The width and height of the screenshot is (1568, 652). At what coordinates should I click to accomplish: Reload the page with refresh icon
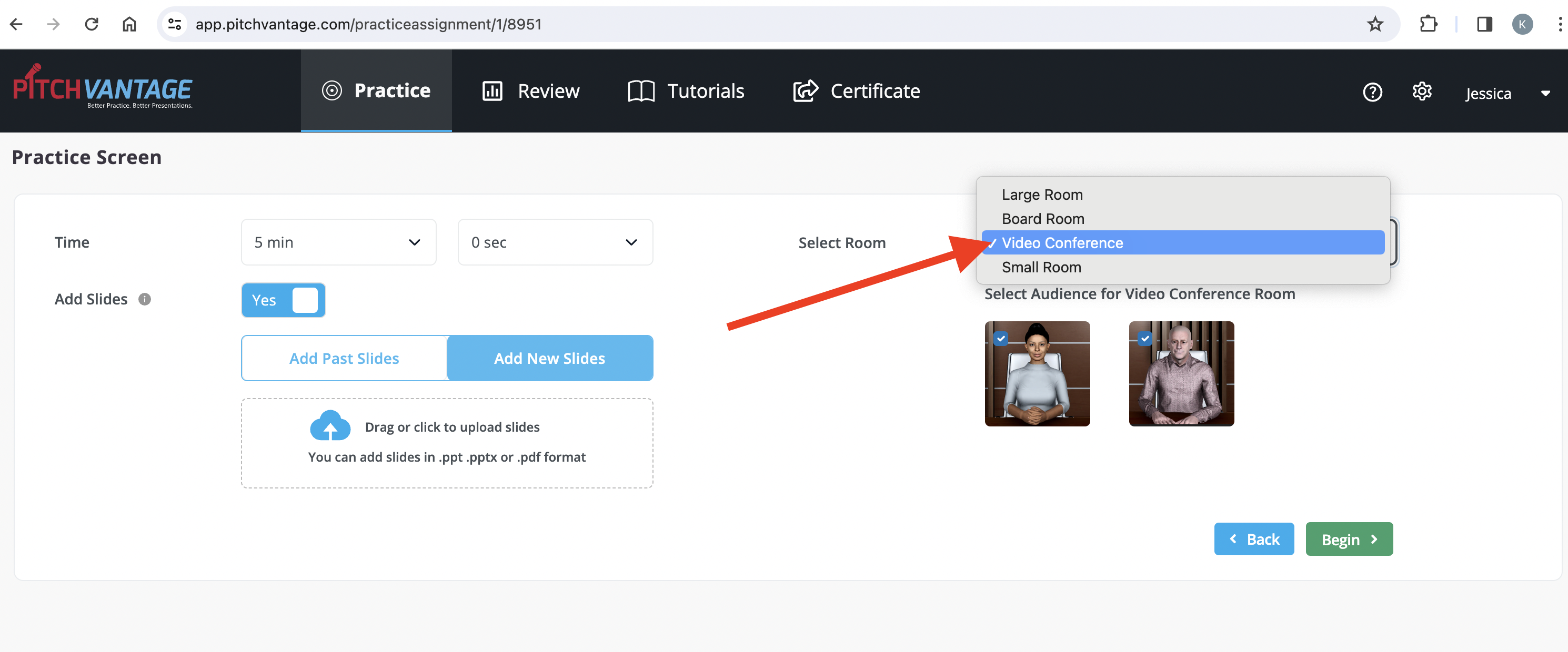(x=92, y=24)
